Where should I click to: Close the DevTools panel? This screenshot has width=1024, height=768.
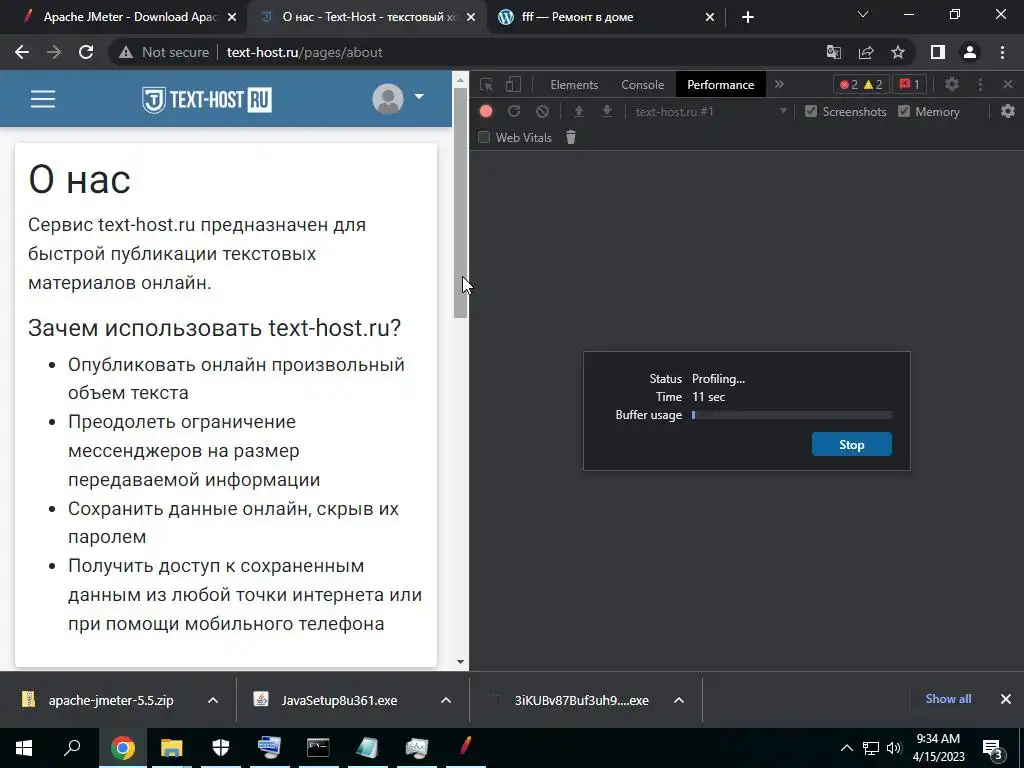click(1008, 84)
